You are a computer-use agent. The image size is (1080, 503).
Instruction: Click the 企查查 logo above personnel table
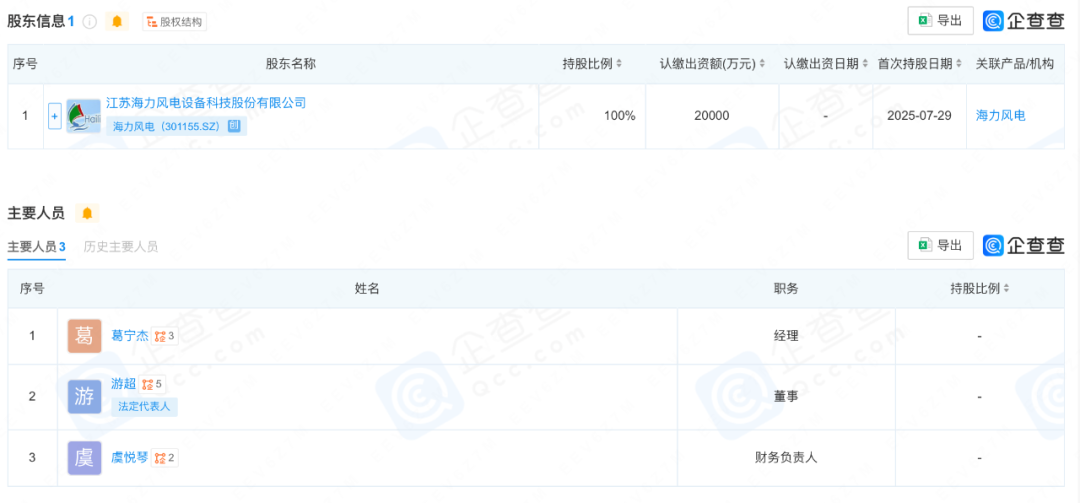point(1024,245)
